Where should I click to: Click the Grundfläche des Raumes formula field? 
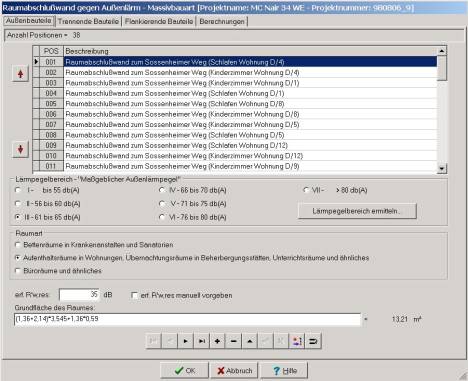(x=187, y=319)
